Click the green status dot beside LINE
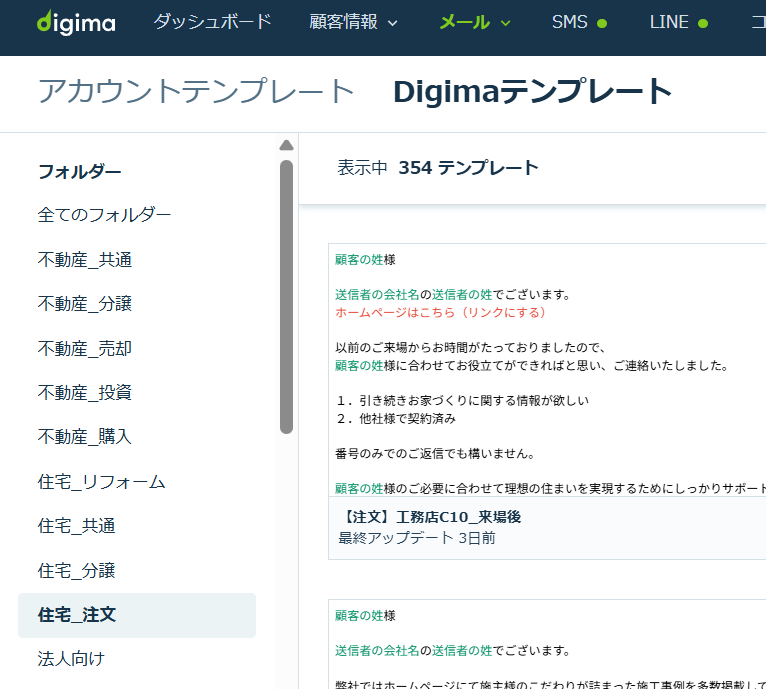This screenshot has height=689, width=766. click(x=703, y=23)
